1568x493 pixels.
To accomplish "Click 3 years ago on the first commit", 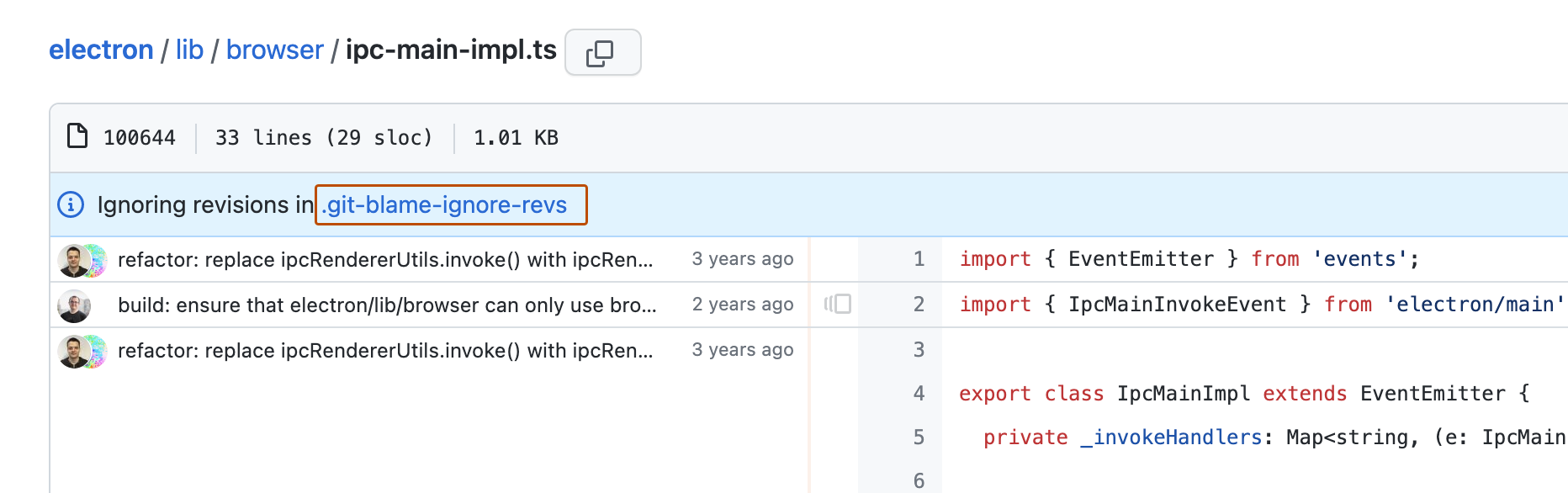I will 742,258.
